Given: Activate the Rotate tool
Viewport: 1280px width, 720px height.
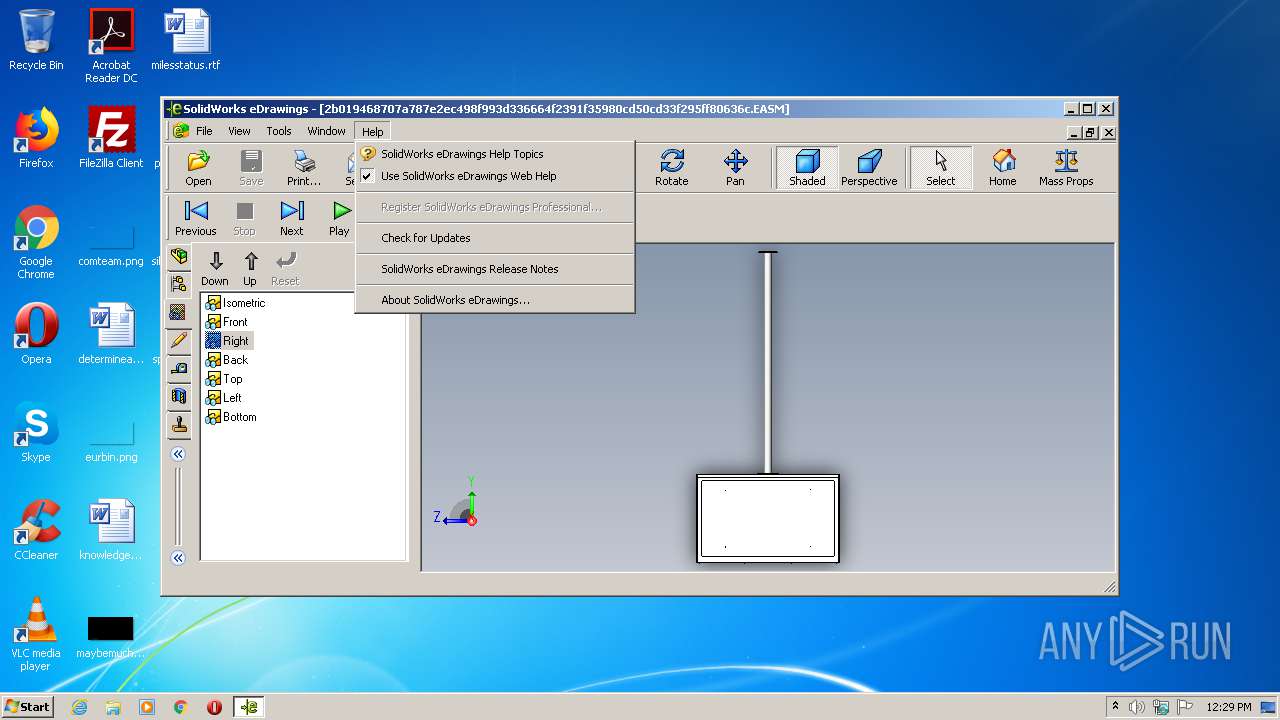Looking at the screenshot, I should (x=672, y=168).
